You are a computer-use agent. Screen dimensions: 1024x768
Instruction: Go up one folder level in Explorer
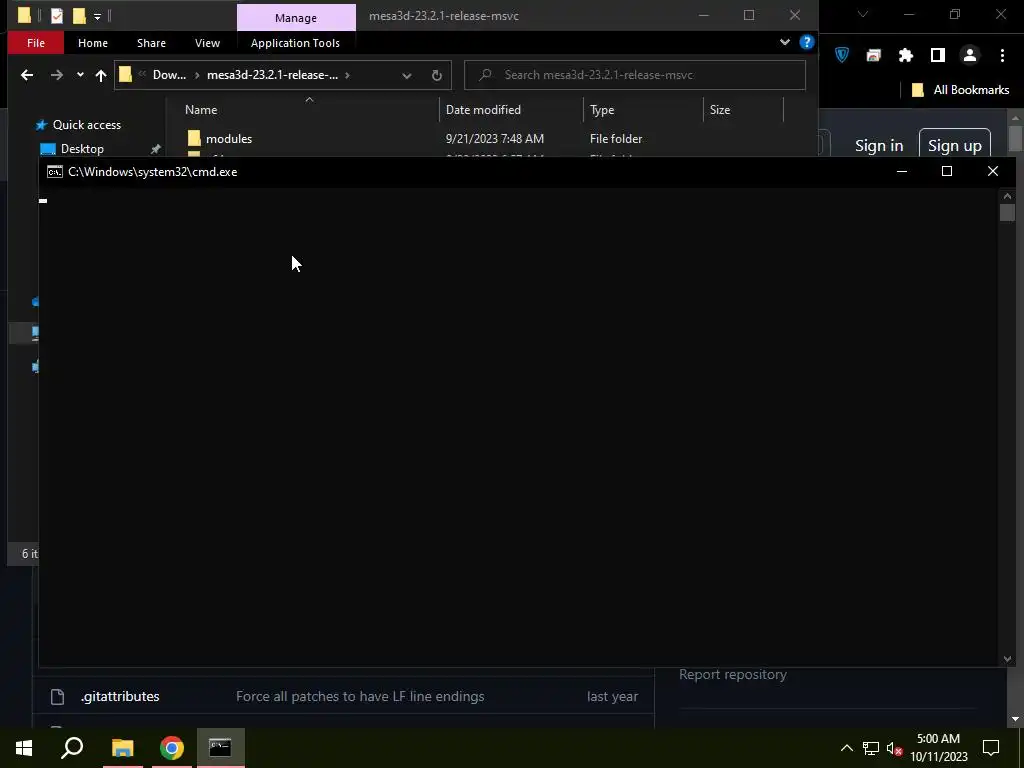click(101, 75)
